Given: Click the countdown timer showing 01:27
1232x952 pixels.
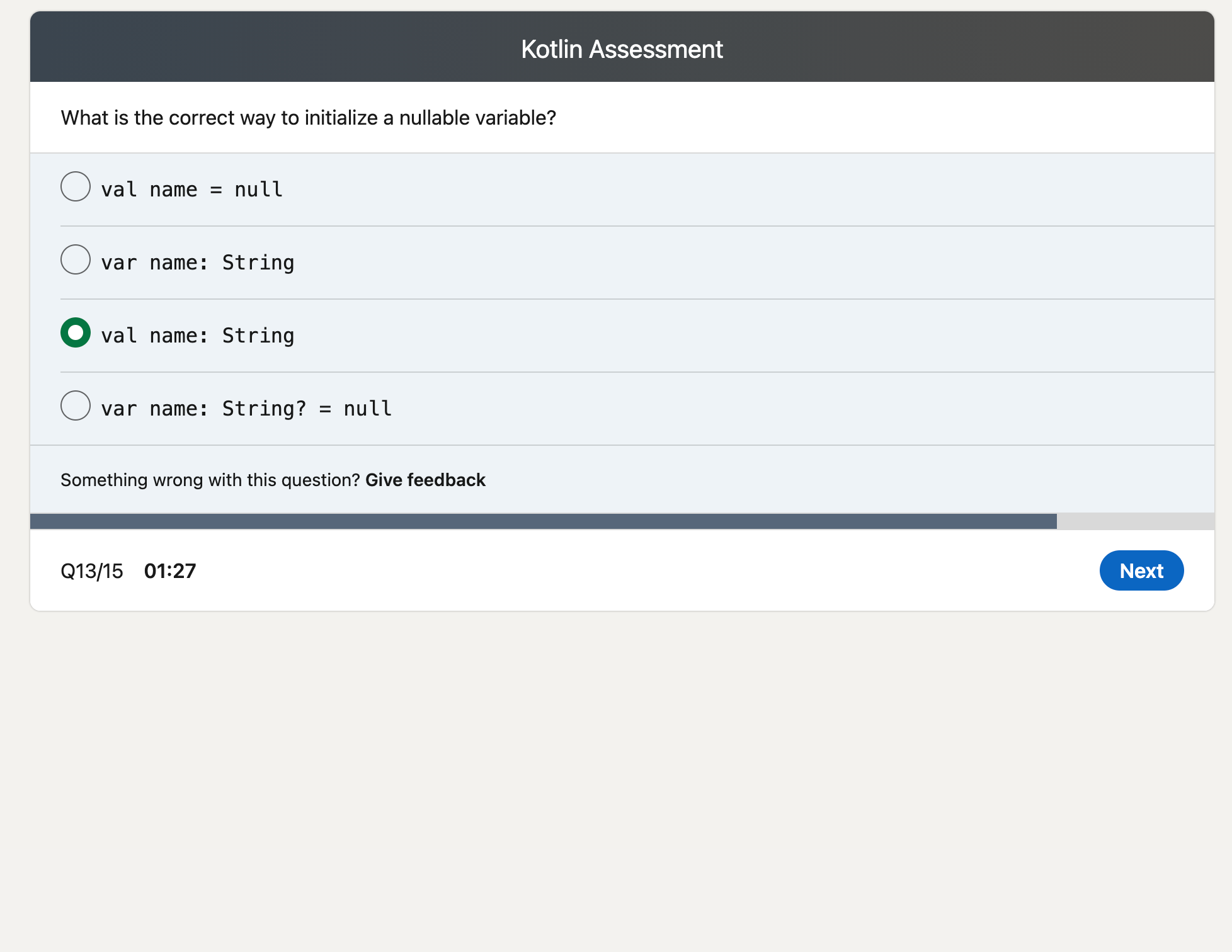Looking at the screenshot, I should point(170,570).
